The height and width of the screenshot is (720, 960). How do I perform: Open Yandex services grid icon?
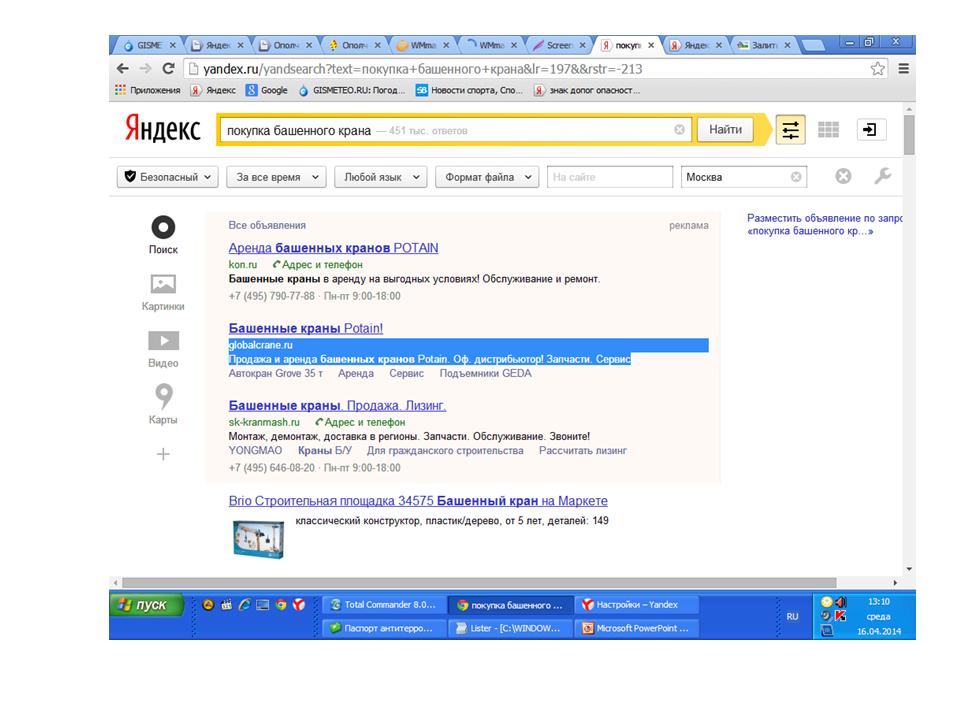coord(828,130)
